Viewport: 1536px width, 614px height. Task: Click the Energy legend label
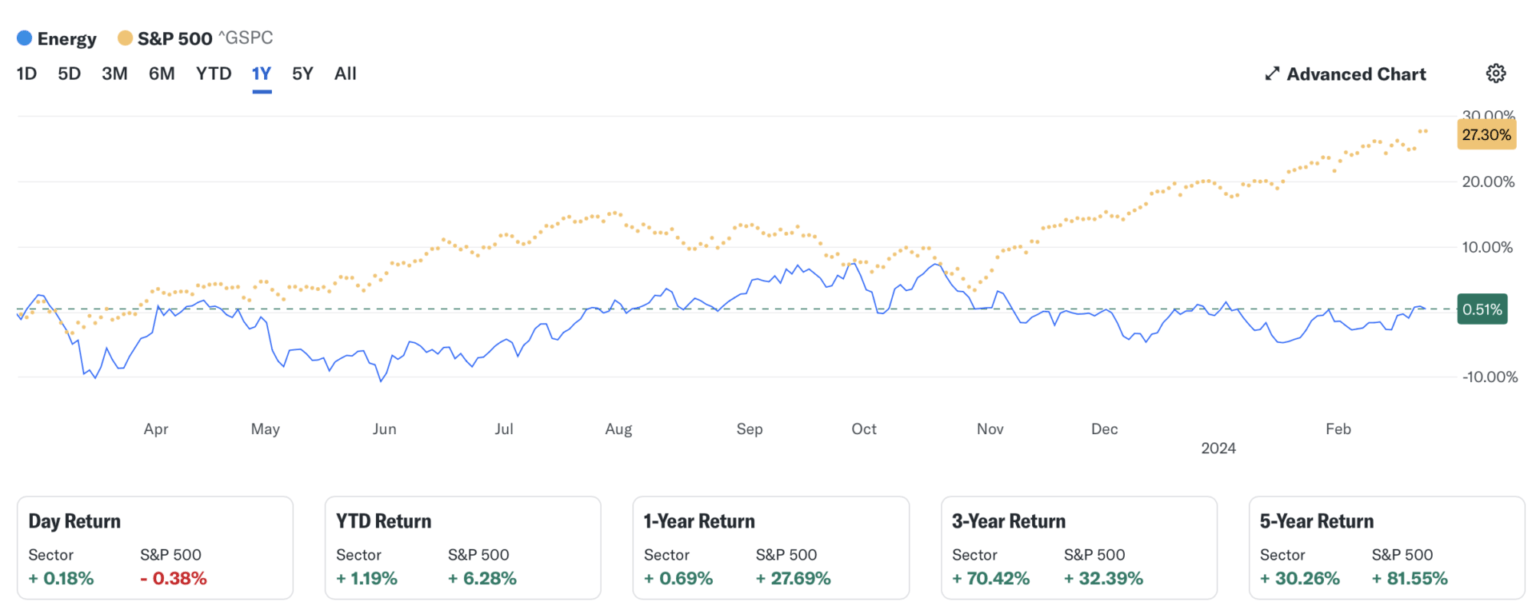click(66, 39)
